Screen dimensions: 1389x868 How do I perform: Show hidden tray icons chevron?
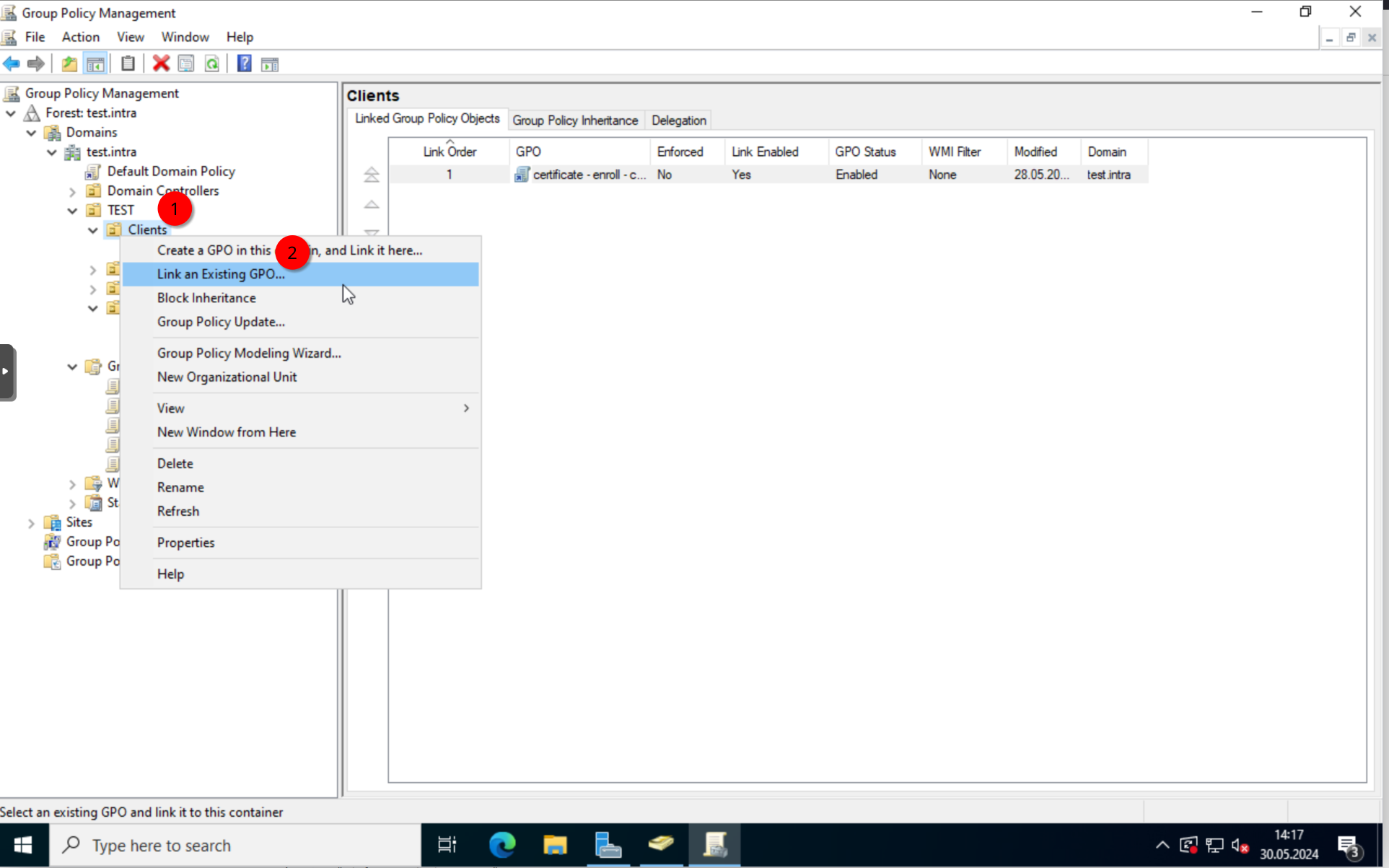click(1162, 845)
